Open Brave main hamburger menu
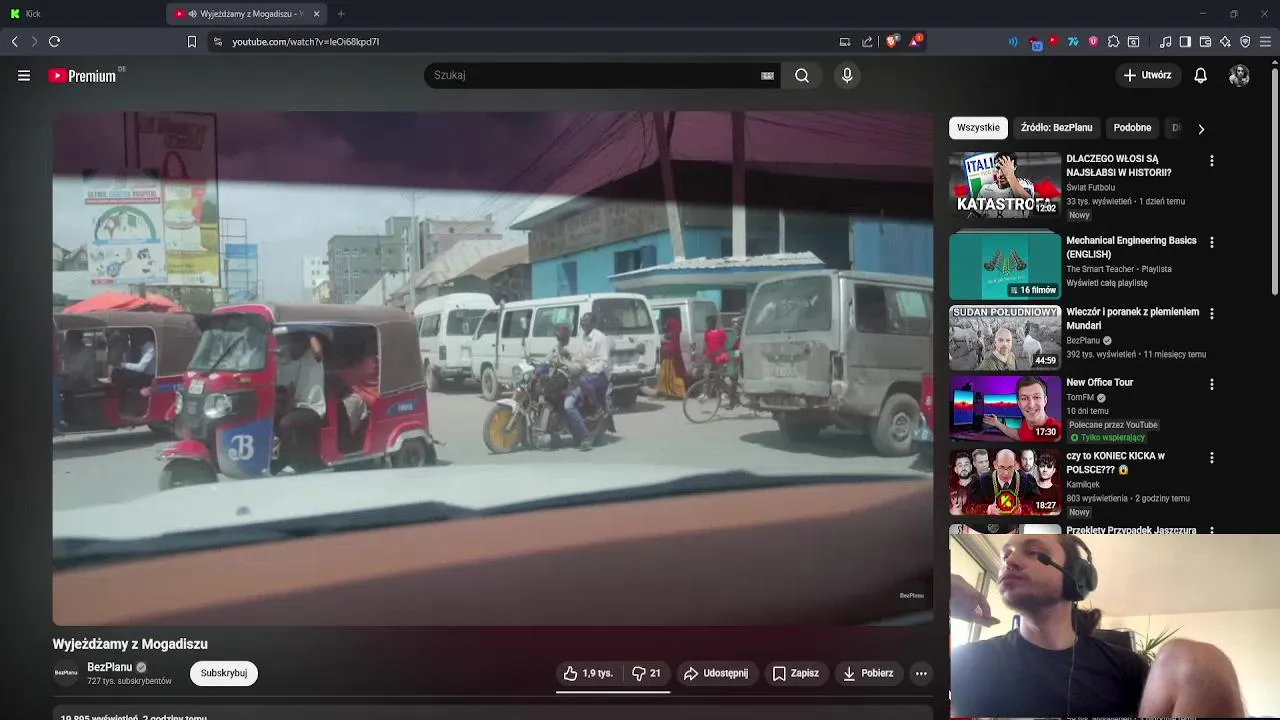The width and height of the screenshot is (1280, 720). coord(1266,41)
